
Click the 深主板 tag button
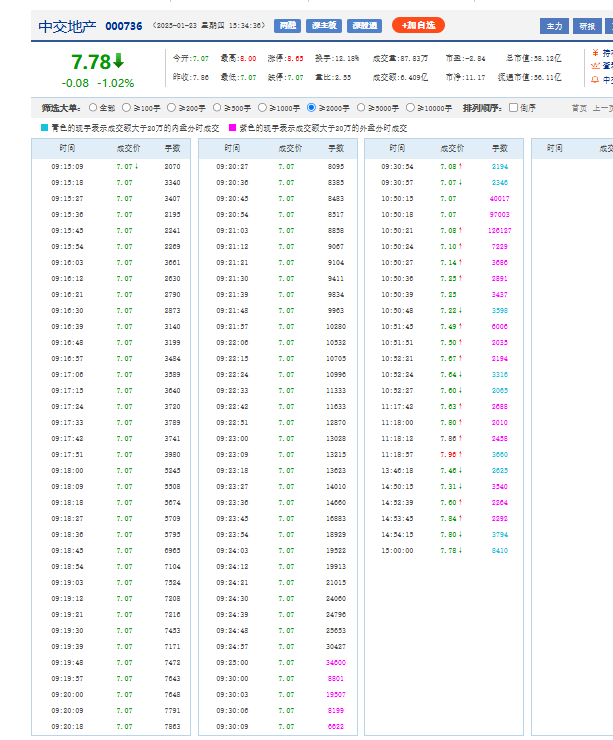tap(323, 25)
